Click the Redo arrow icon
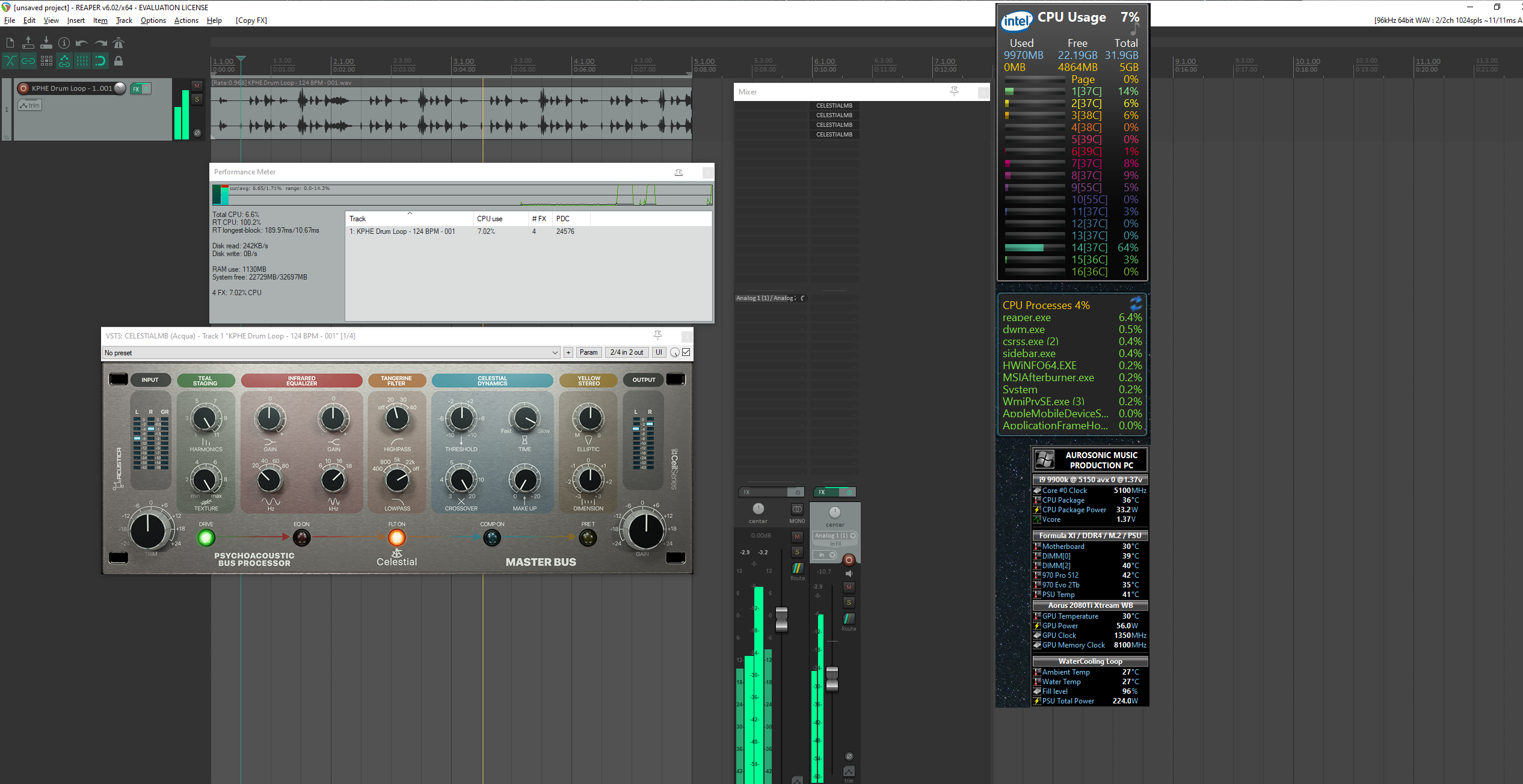The height and width of the screenshot is (784, 1523). tap(100, 43)
